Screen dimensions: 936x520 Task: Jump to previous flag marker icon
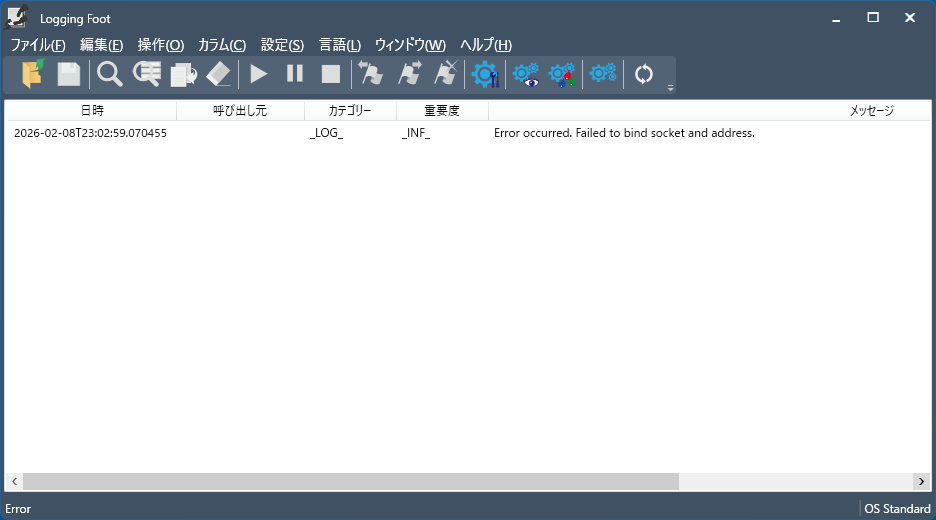pyautogui.click(x=371, y=74)
